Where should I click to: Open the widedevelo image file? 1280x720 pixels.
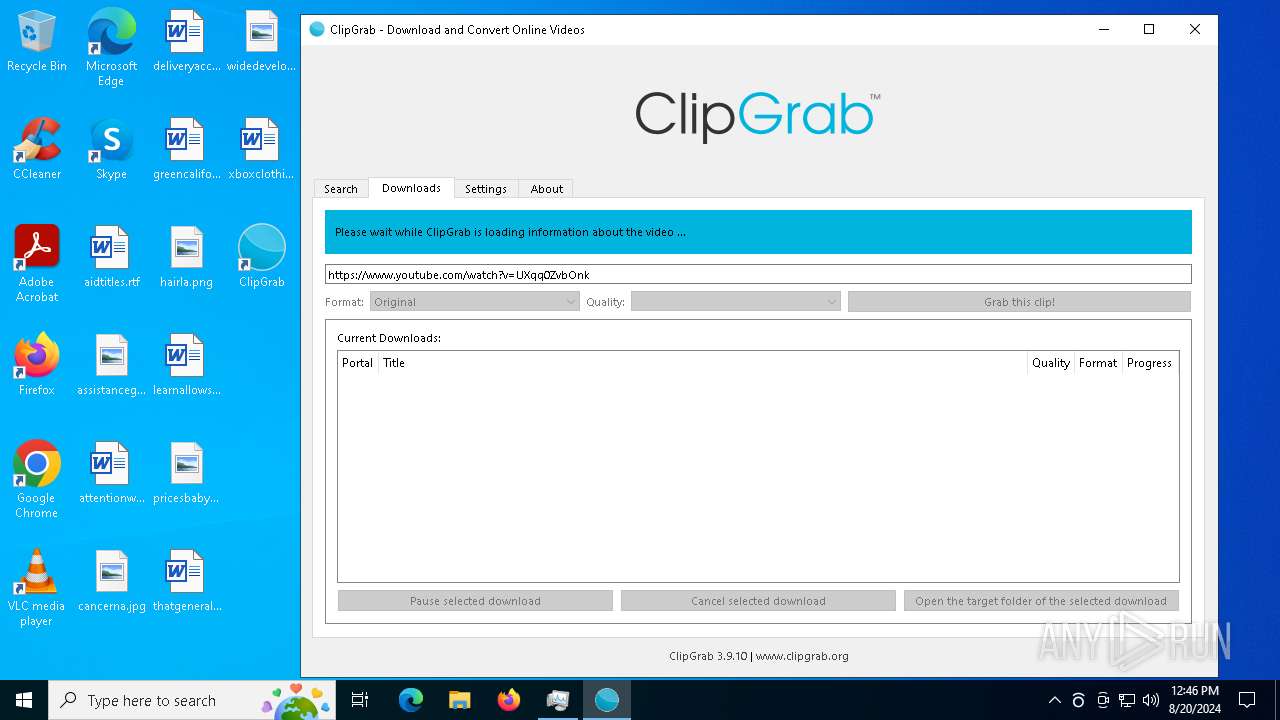tap(261, 41)
